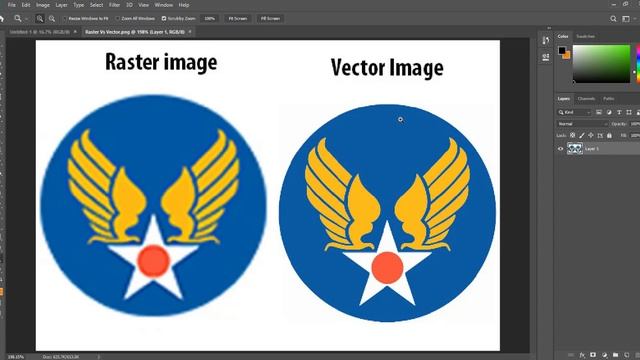Filter layers by adjustment layers icon
The width and height of the screenshot is (640, 360).
609,112
